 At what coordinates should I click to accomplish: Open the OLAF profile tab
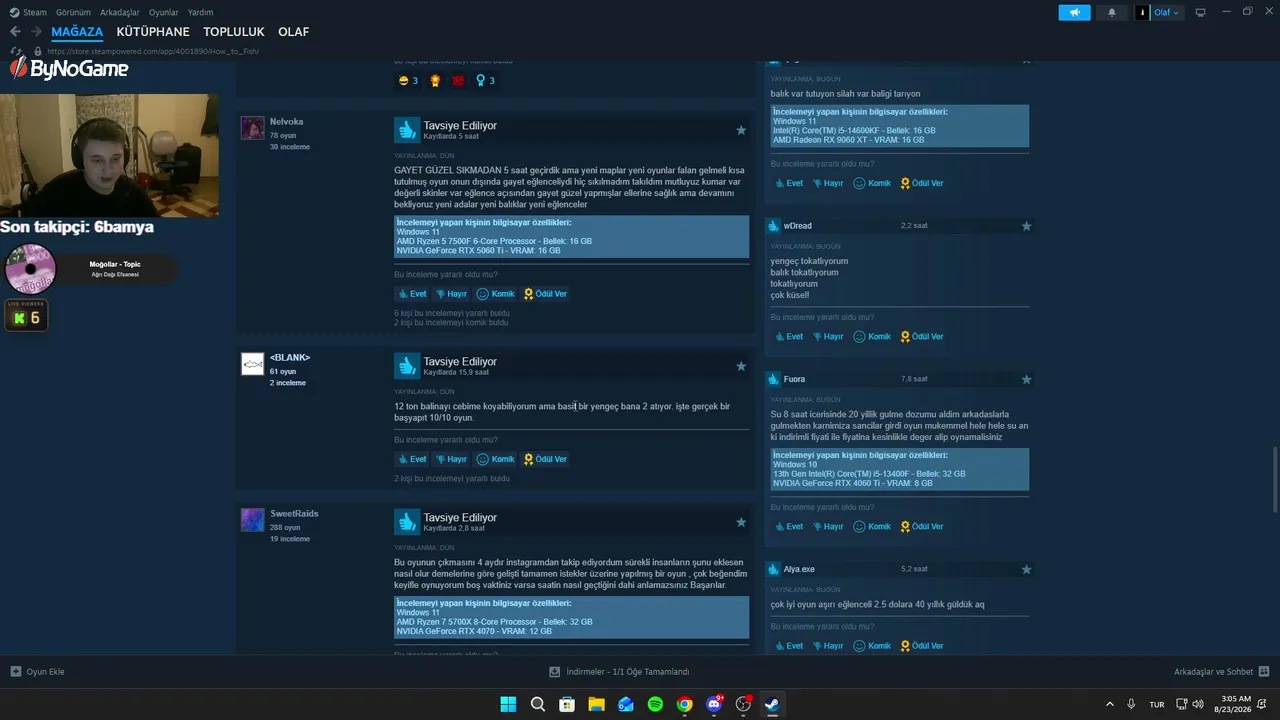(x=293, y=32)
